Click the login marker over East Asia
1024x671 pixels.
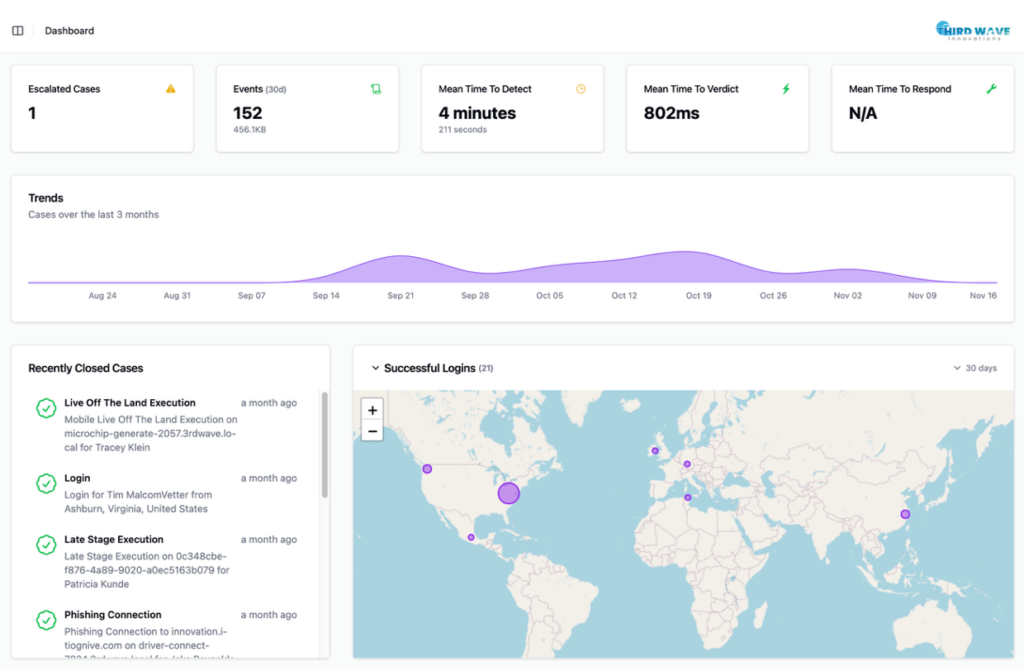(905, 514)
